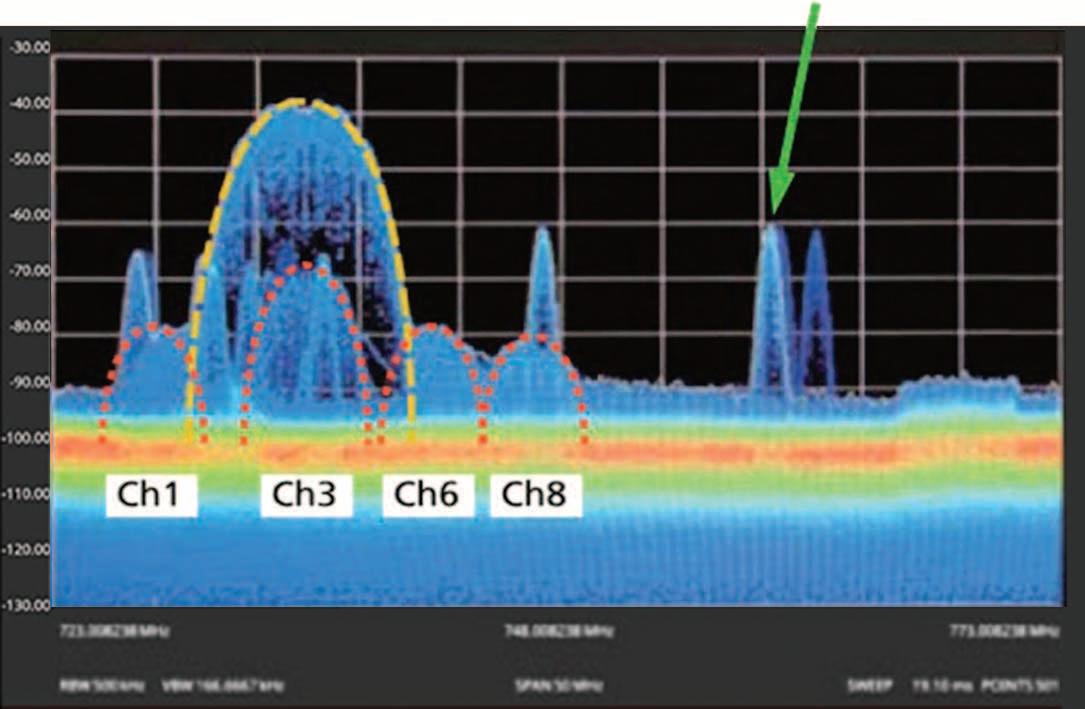Screen dimensions: 1085x709
Task: Click the POINTS 501 readout
Action: [1020, 685]
